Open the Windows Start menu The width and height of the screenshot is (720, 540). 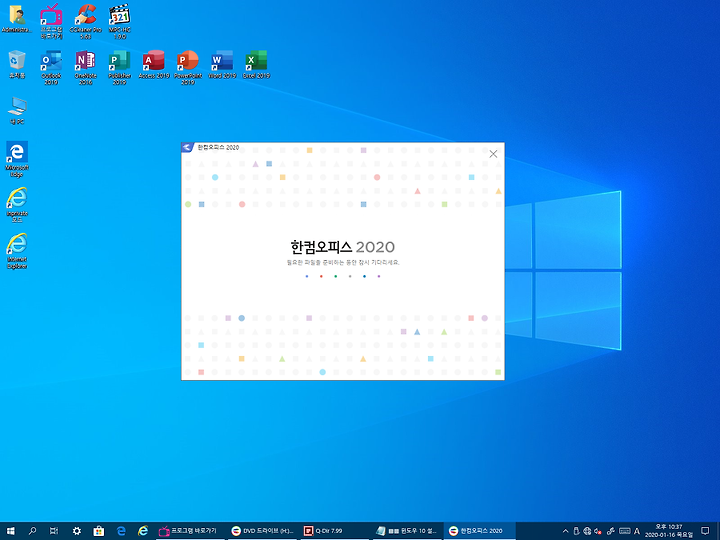tap(10, 531)
